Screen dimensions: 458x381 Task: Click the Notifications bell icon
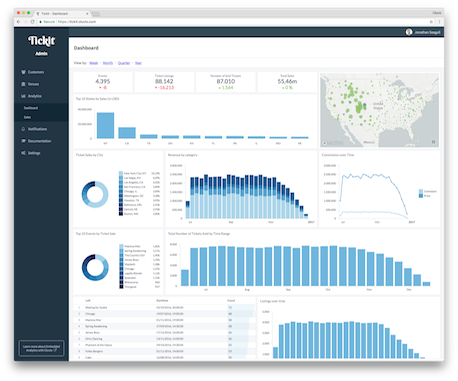pos(23,129)
